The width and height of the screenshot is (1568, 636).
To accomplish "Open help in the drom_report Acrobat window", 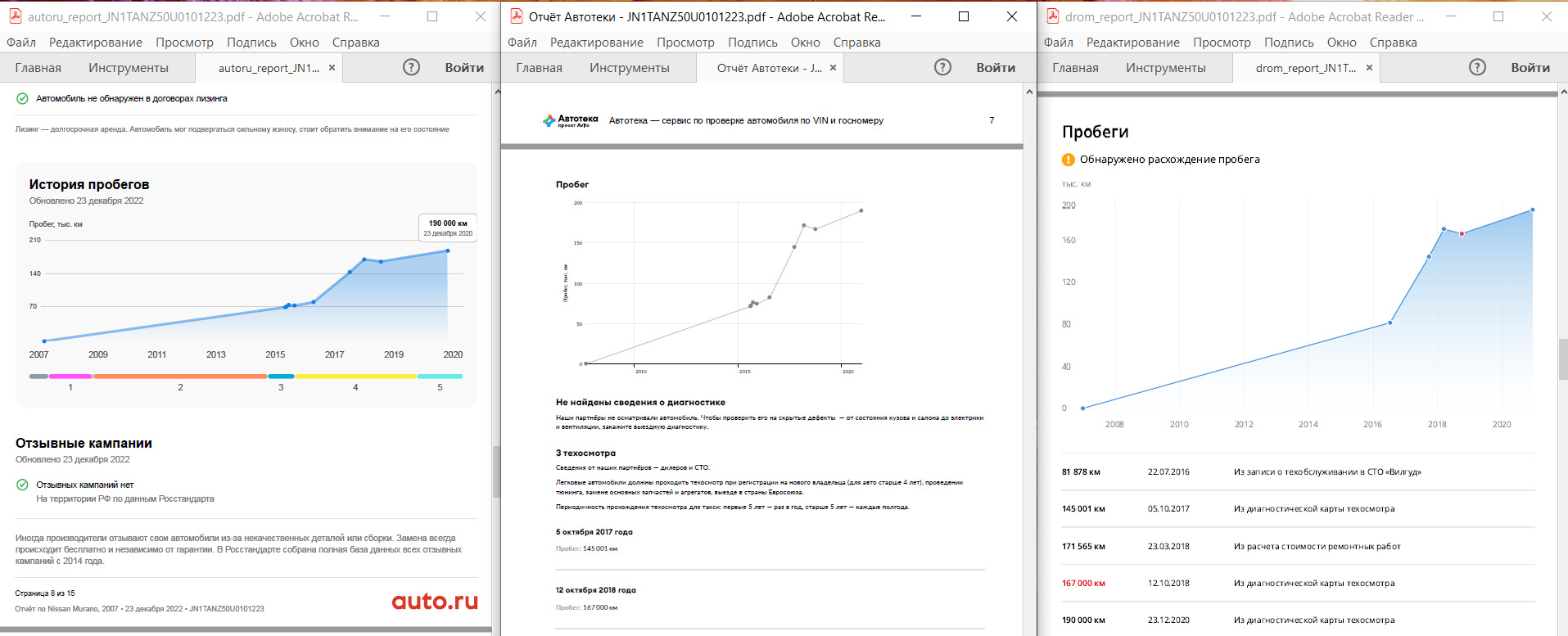I will coord(1477,68).
